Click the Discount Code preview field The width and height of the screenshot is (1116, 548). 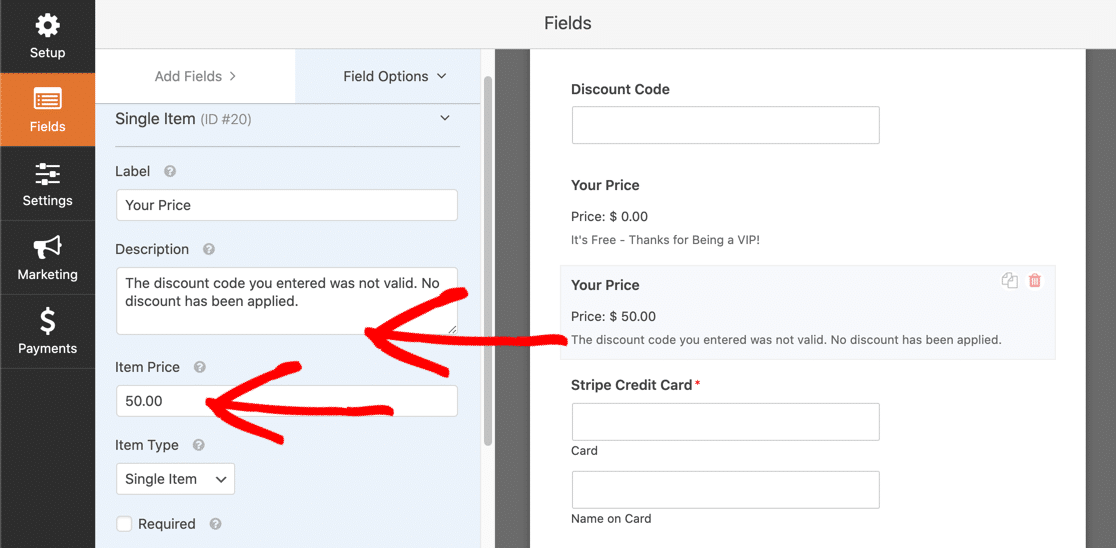(x=725, y=125)
